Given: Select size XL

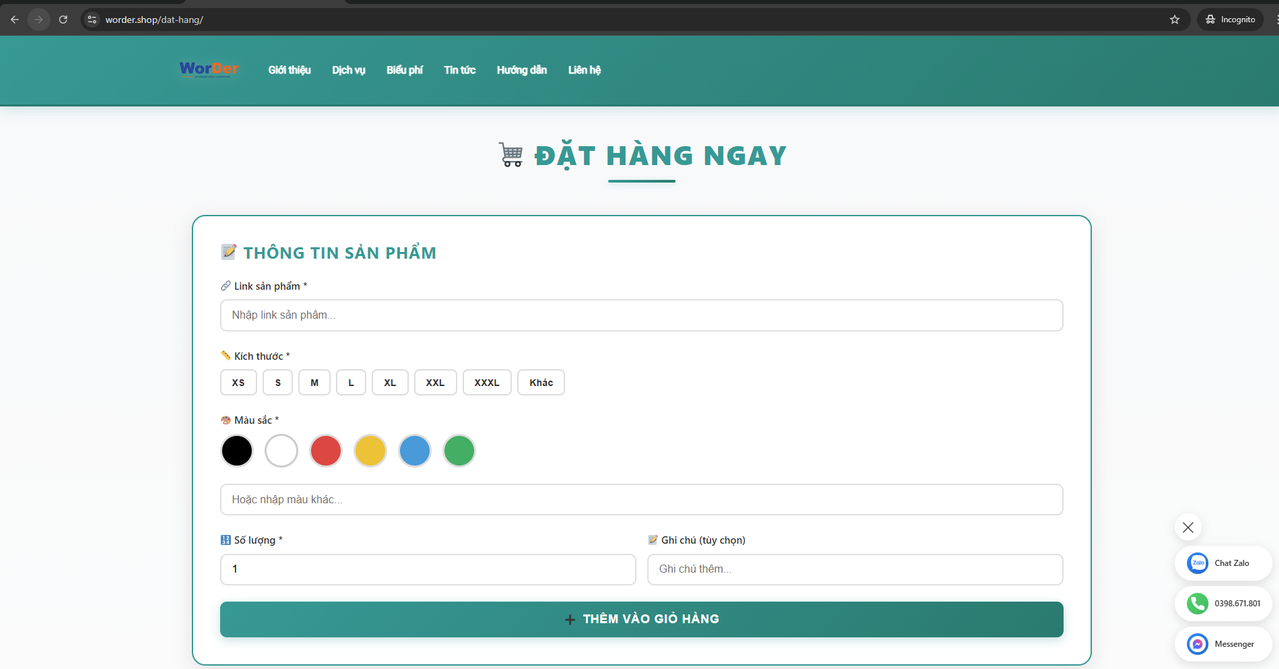Looking at the screenshot, I should click(x=390, y=383).
